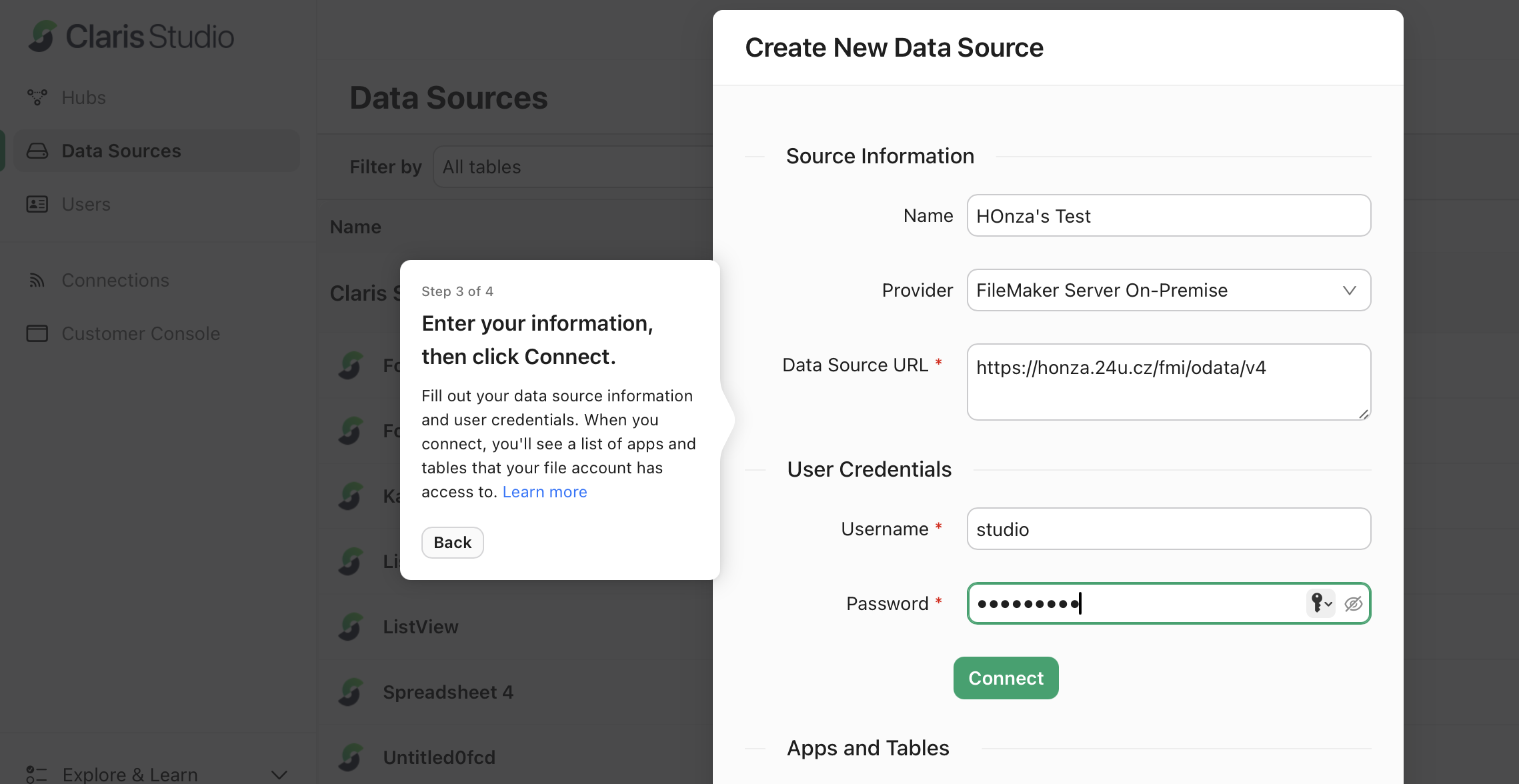Click the Step 3 of 4 label

pyautogui.click(x=457, y=291)
